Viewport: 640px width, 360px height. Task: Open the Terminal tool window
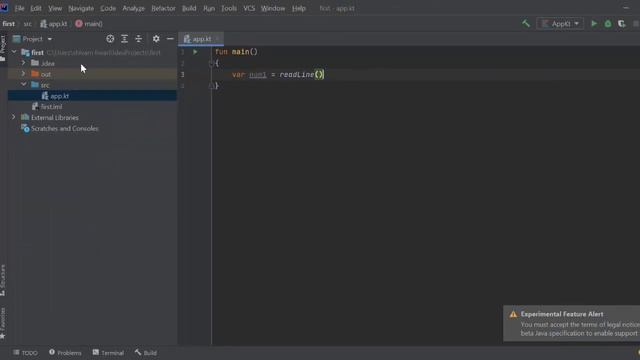[108, 353]
